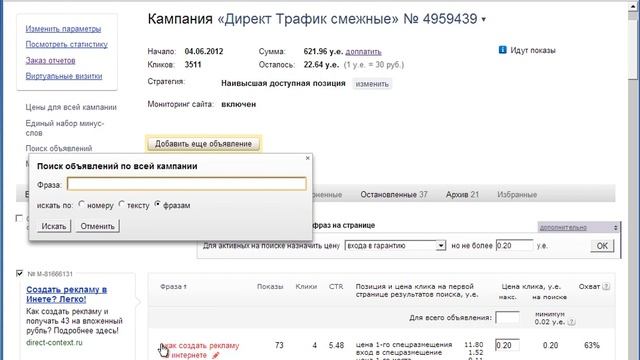The height and width of the screenshot is (360, 640).
Task: Toggle the select-all checkbox below the tabs
Action: tap(19, 218)
